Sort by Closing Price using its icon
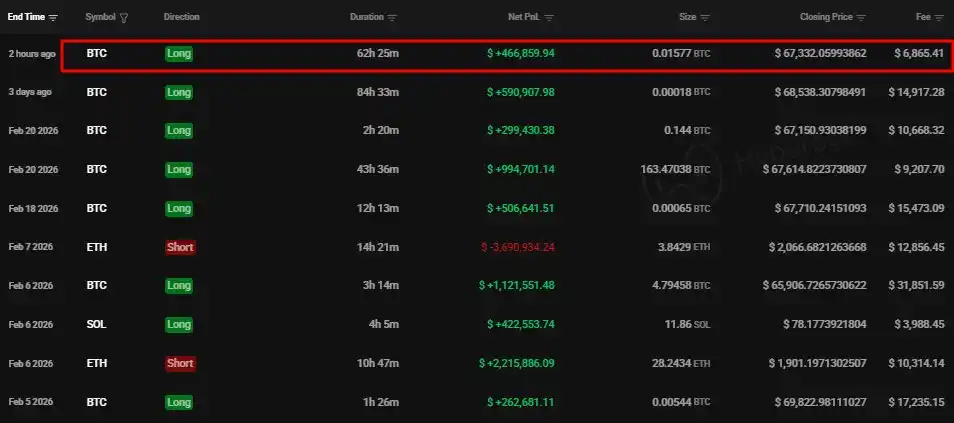The image size is (954, 423). (x=861, y=18)
